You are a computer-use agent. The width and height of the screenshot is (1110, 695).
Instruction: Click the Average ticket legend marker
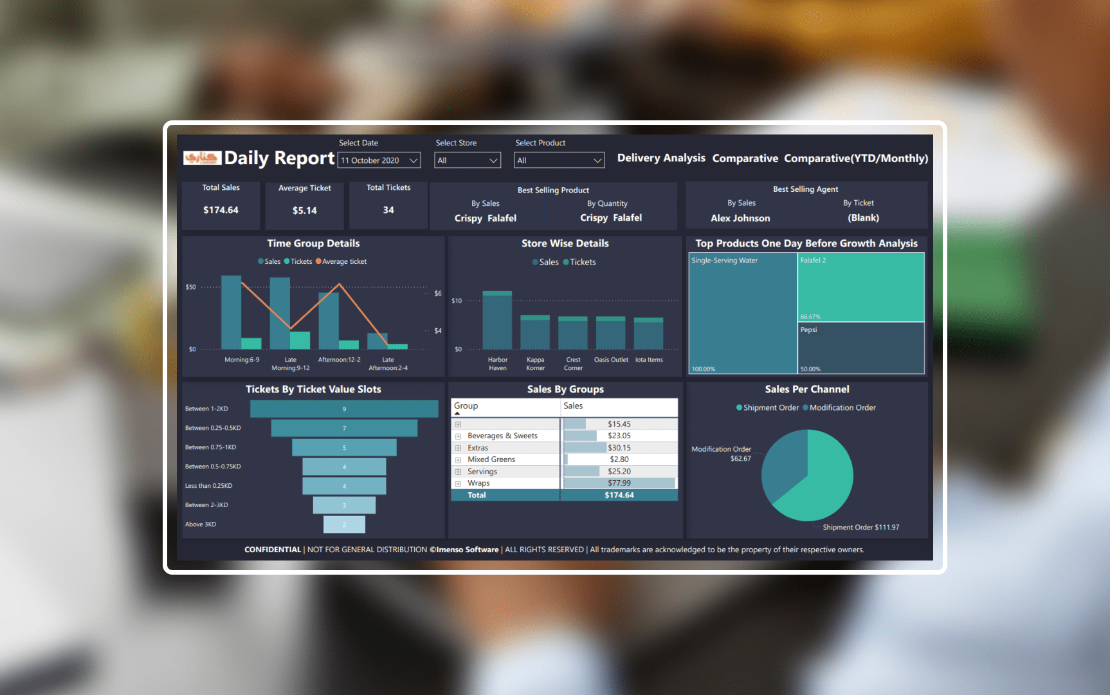318,261
